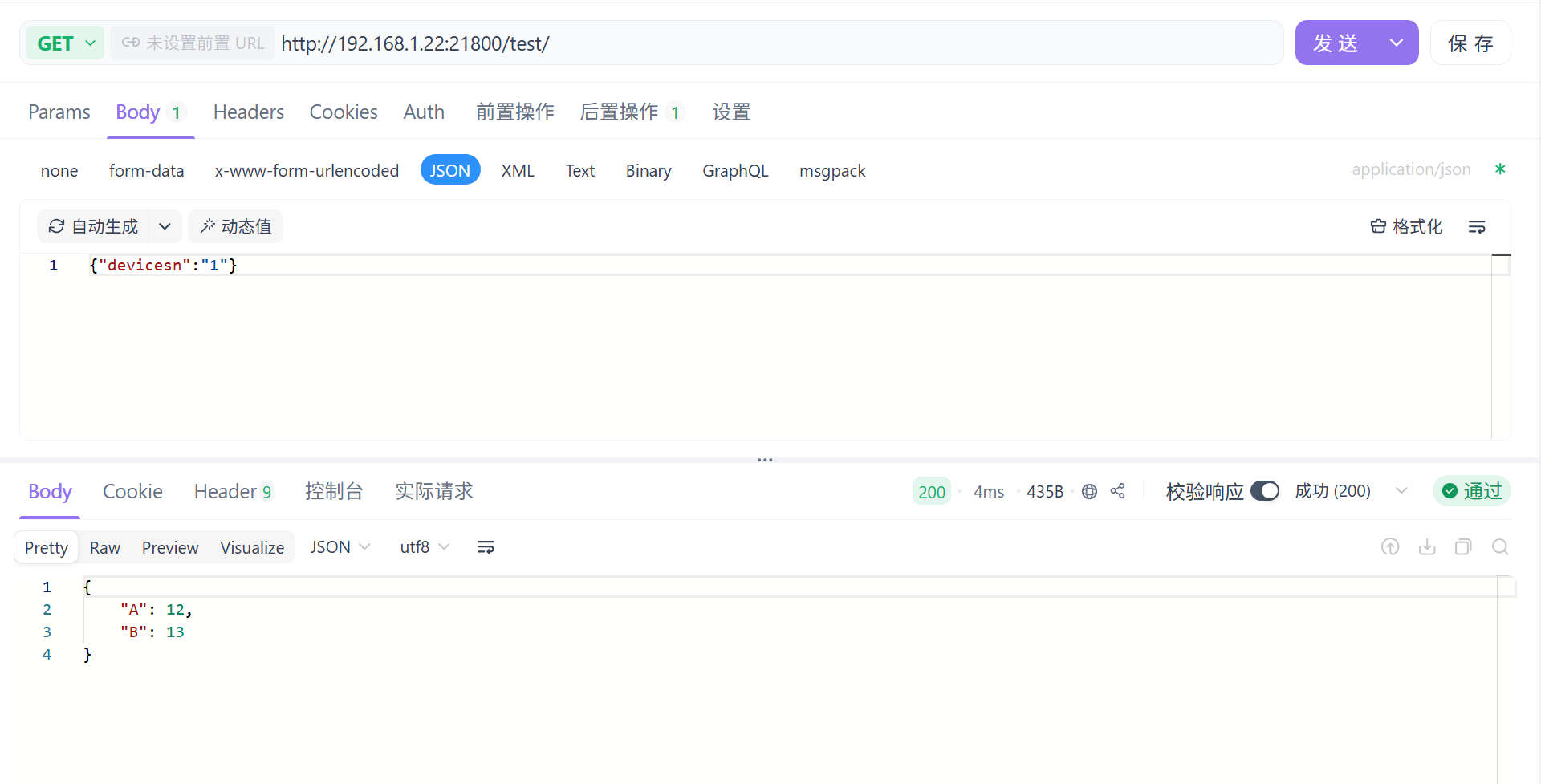Select the msgpack body type

(832, 171)
